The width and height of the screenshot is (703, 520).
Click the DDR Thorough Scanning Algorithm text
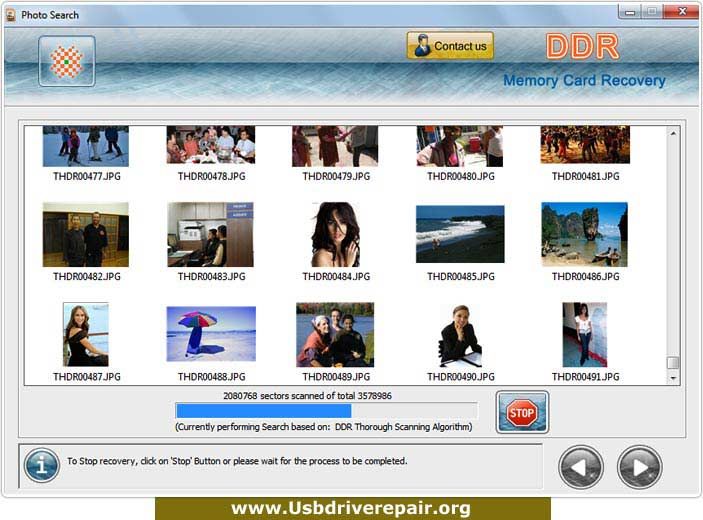tap(403, 427)
